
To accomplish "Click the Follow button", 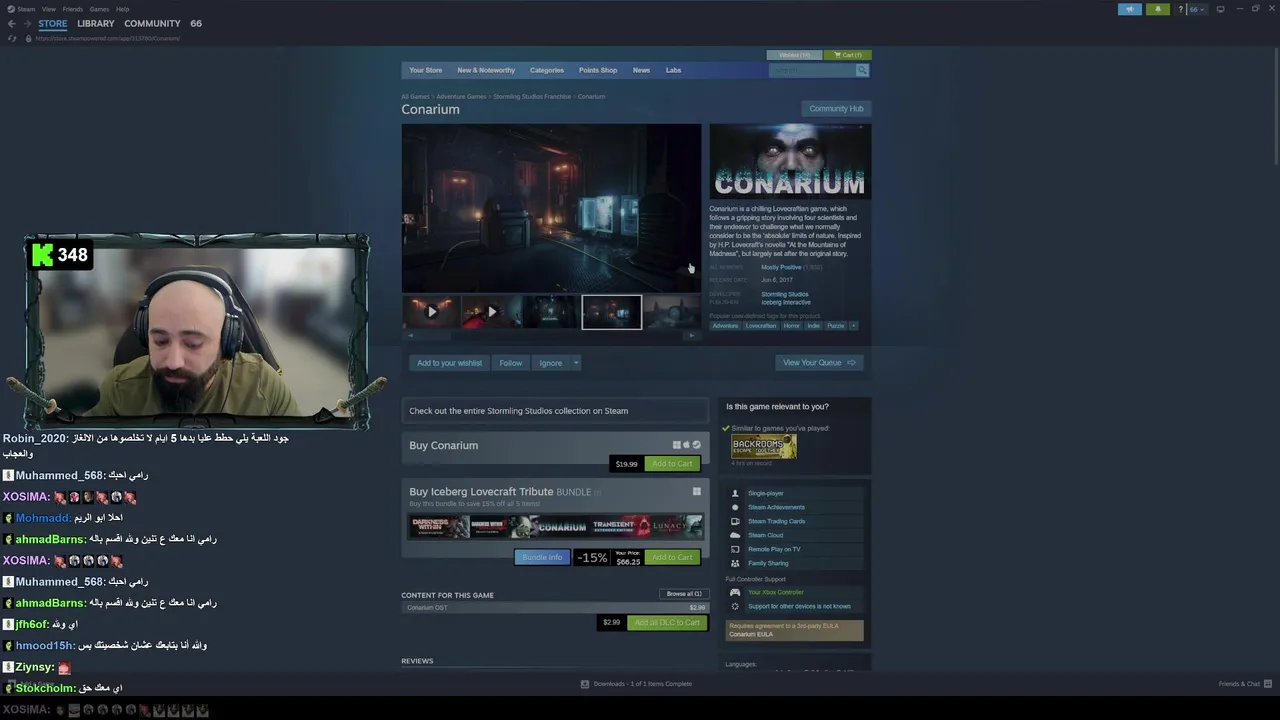I will [510, 363].
